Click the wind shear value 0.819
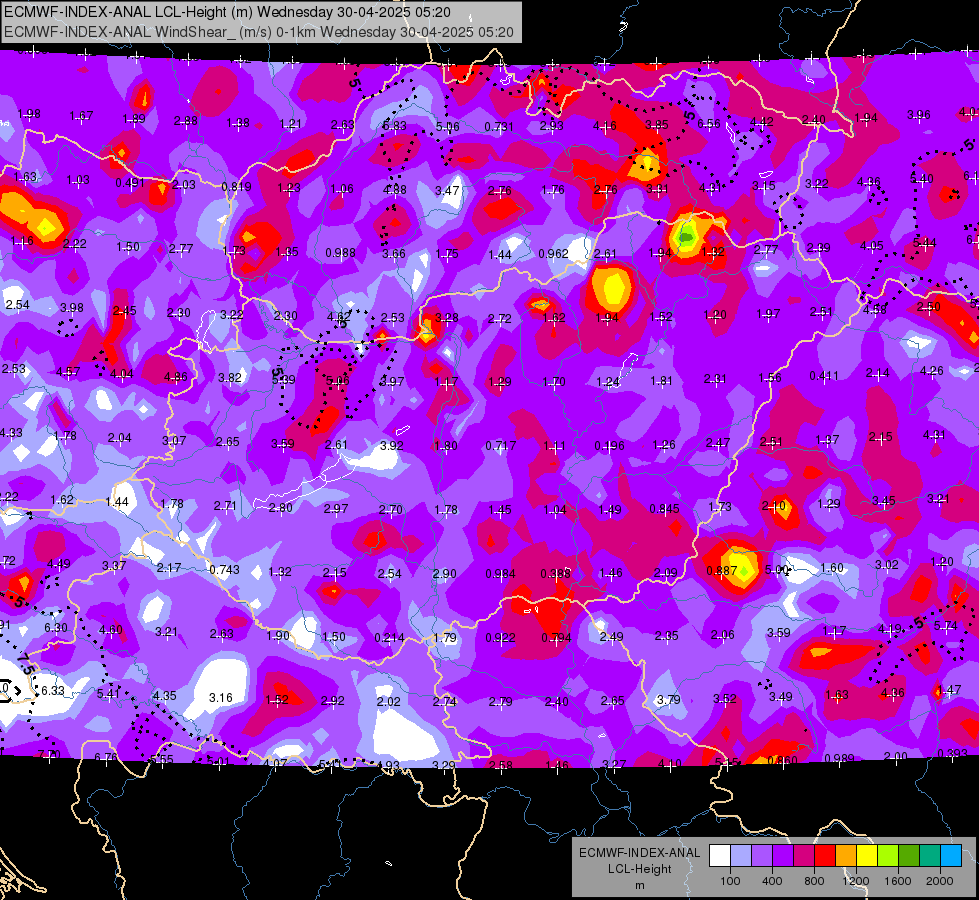The height and width of the screenshot is (900, 979). (237, 186)
